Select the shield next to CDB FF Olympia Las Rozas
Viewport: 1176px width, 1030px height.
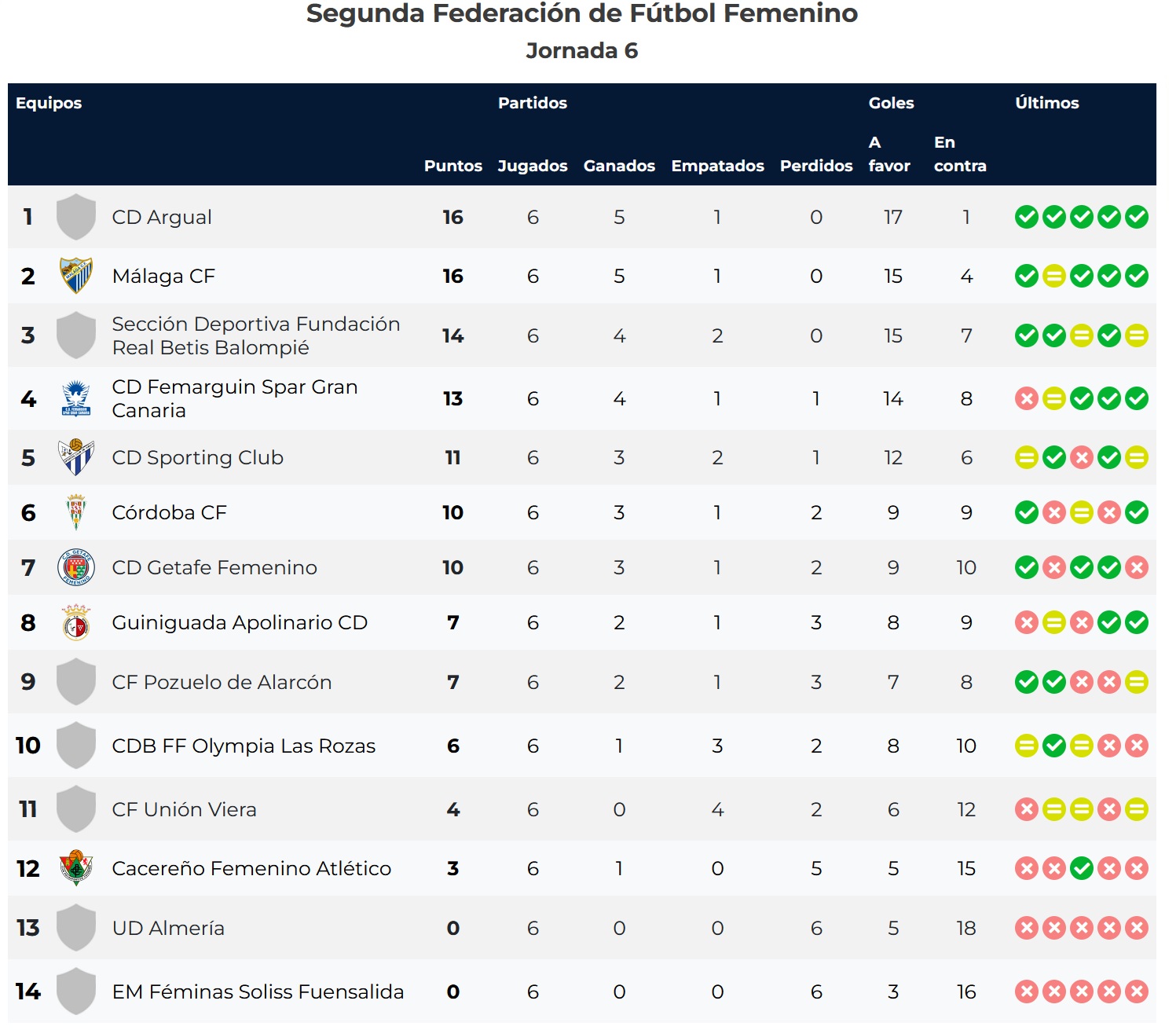[76, 746]
